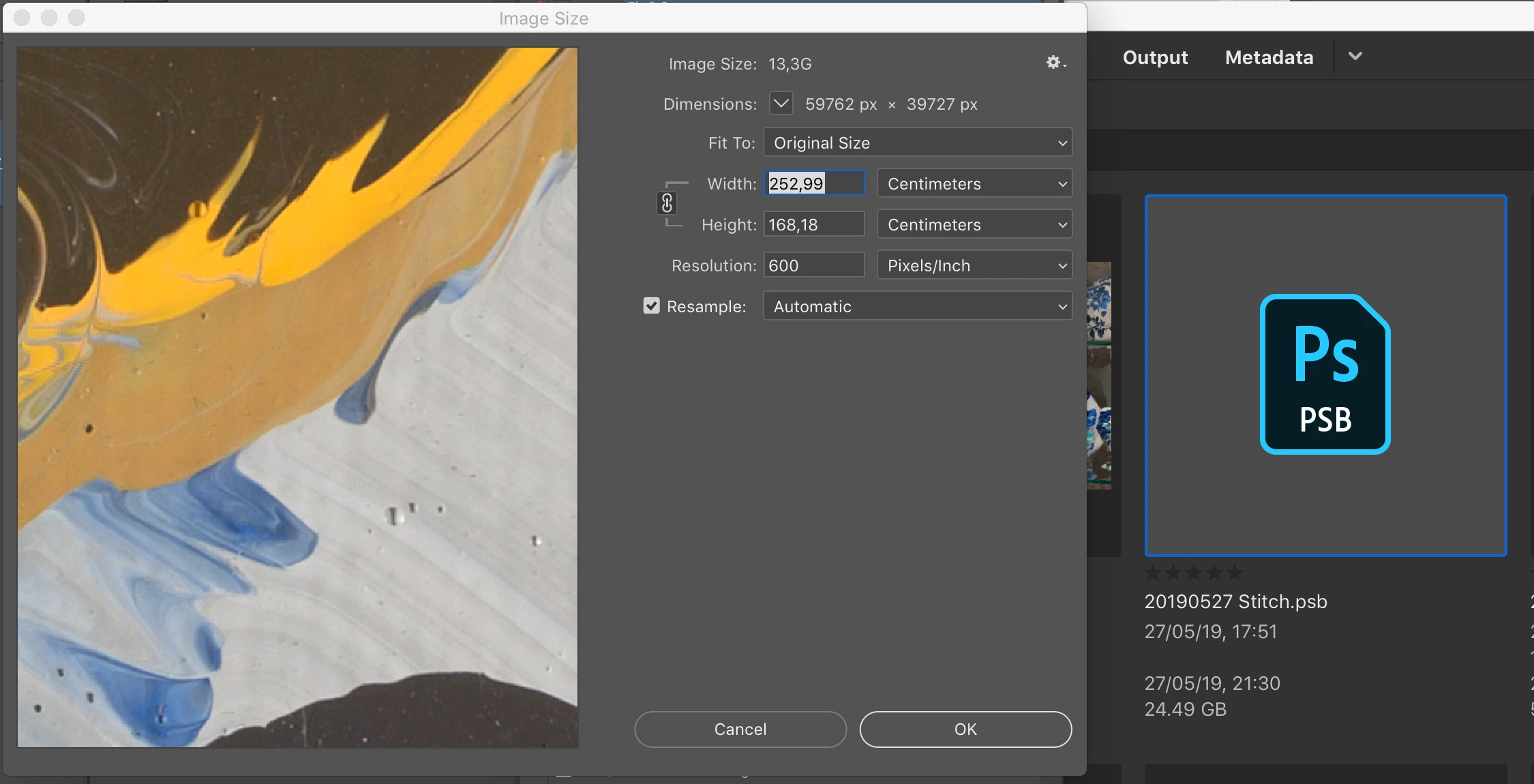Open the Height units Centimeters dropdown

tap(974, 224)
